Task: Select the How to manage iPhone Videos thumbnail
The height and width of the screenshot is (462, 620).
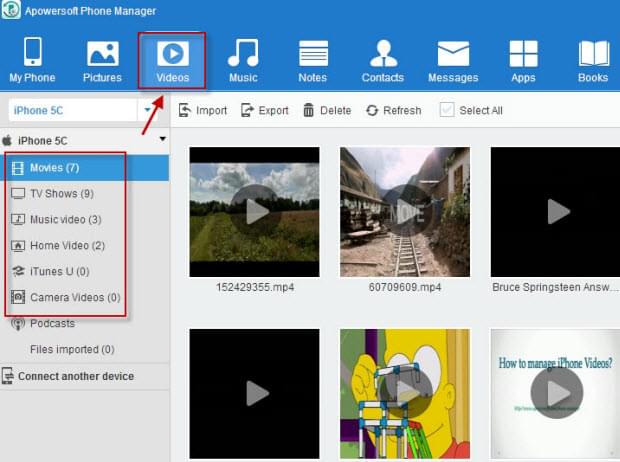Action: (x=555, y=394)
